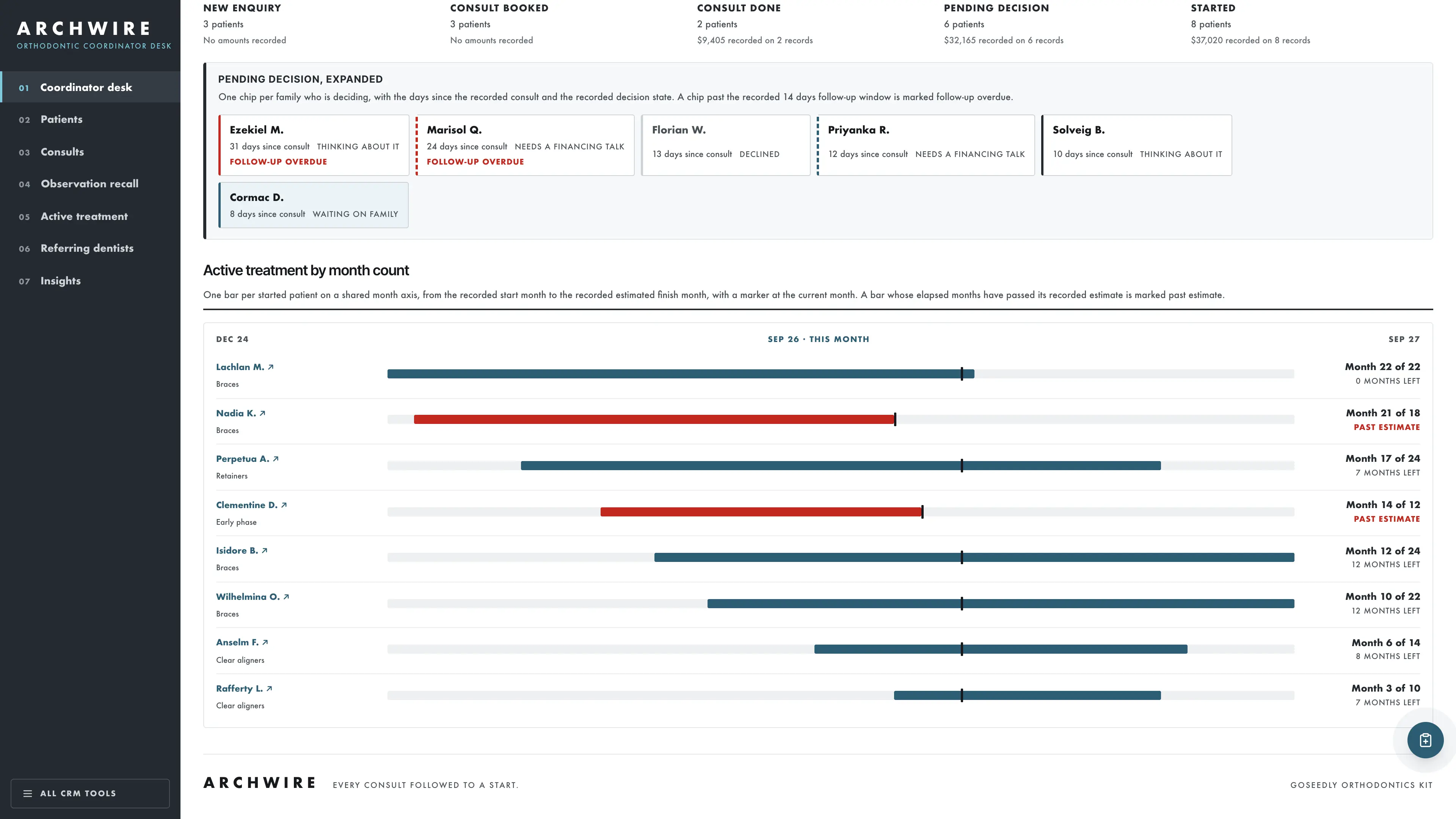Click 'SEP 26 · THIS MONTH' axis label
Viewport: 1456px width, 819px height.
coord(819,339)
